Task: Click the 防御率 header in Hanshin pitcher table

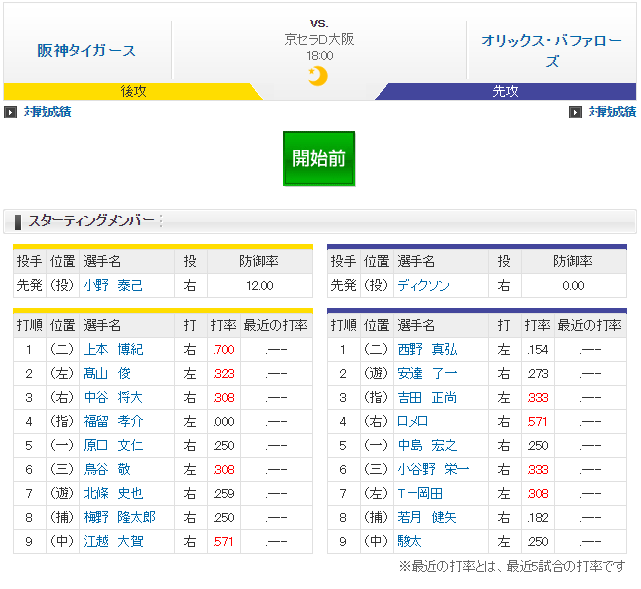Action: pos(259,261)
